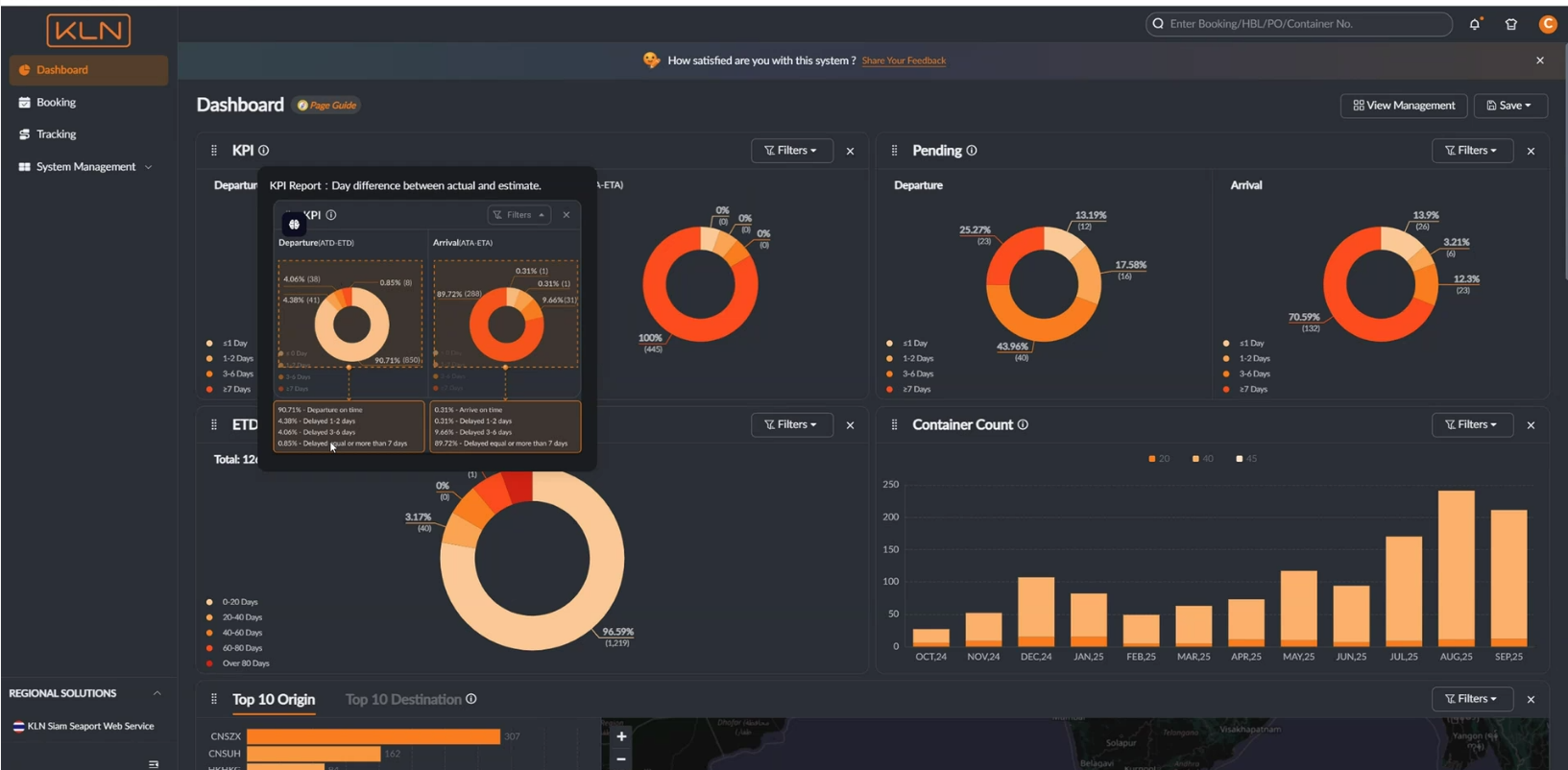Viewport: 1568px width, 770px height.
Task: Open the Save dropdown button
Action: pos(1509,106)
